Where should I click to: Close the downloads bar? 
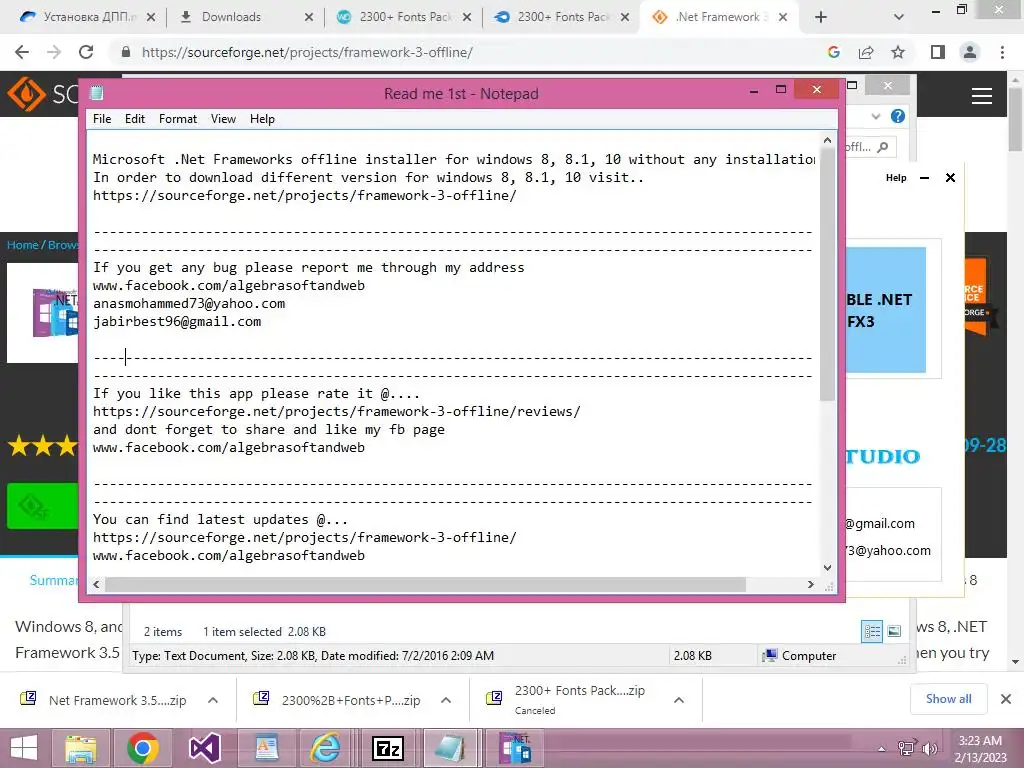pos(1006,699)
